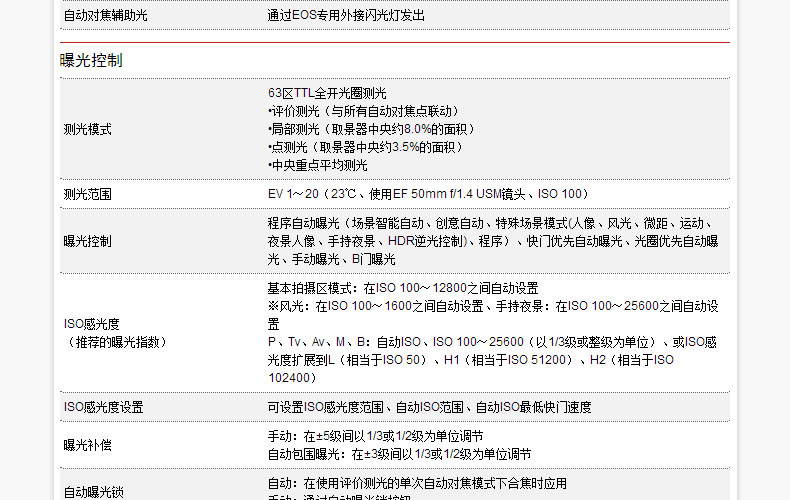The image size is (790, 500).
Task: Select the 可设置ISO感光度范围 value text
Action: (429, 407)
